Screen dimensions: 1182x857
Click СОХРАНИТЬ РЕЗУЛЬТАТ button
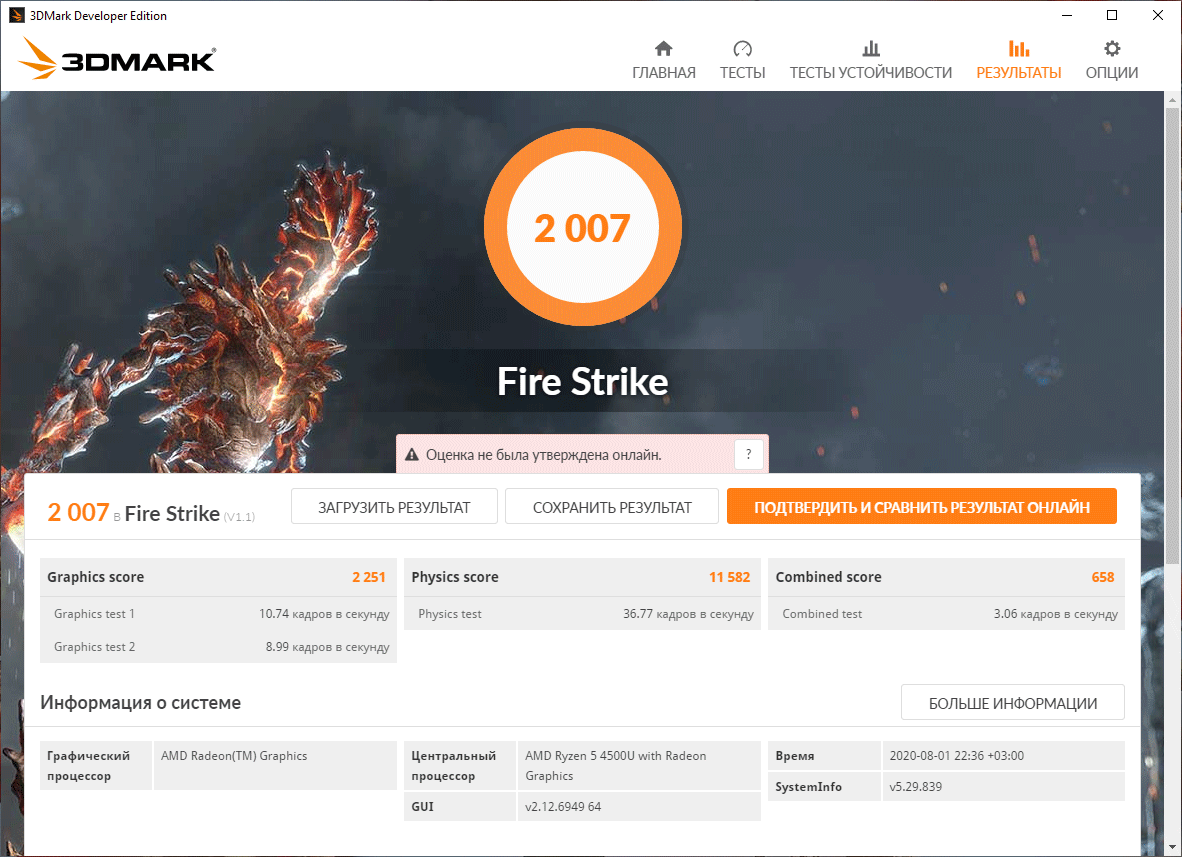(x=612, y=507)
